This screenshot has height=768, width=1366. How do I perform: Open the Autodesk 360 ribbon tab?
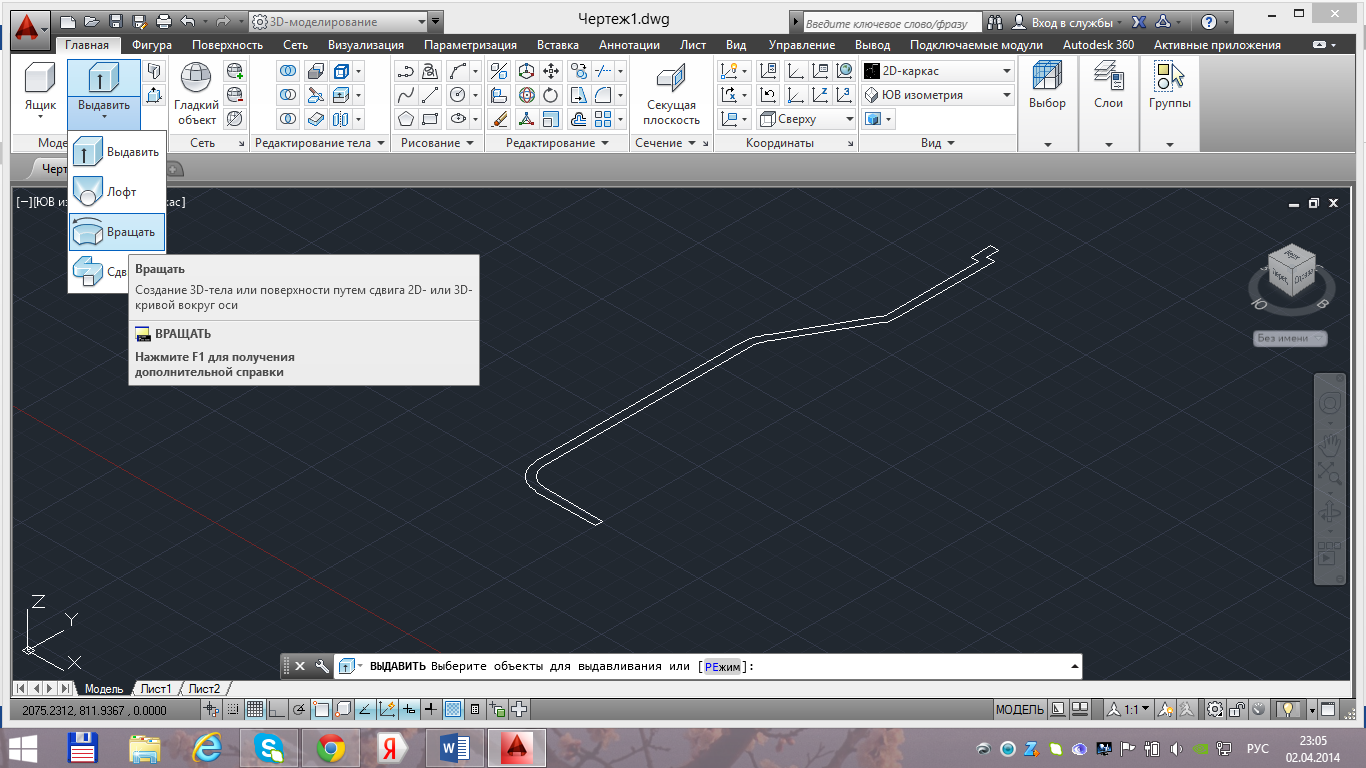click(1098, 45)
